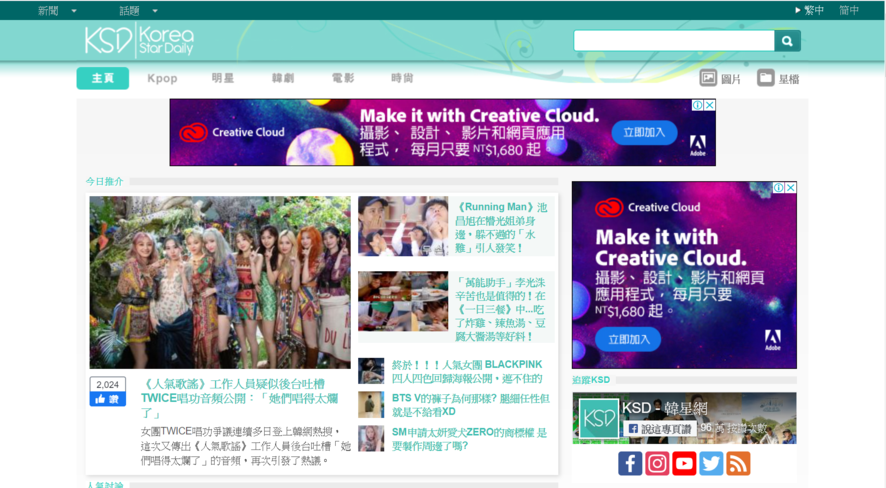This screenshot has height=488, width=886.
Task: Expand the 話題 dropdown arrow
Action: pos(155,11)
